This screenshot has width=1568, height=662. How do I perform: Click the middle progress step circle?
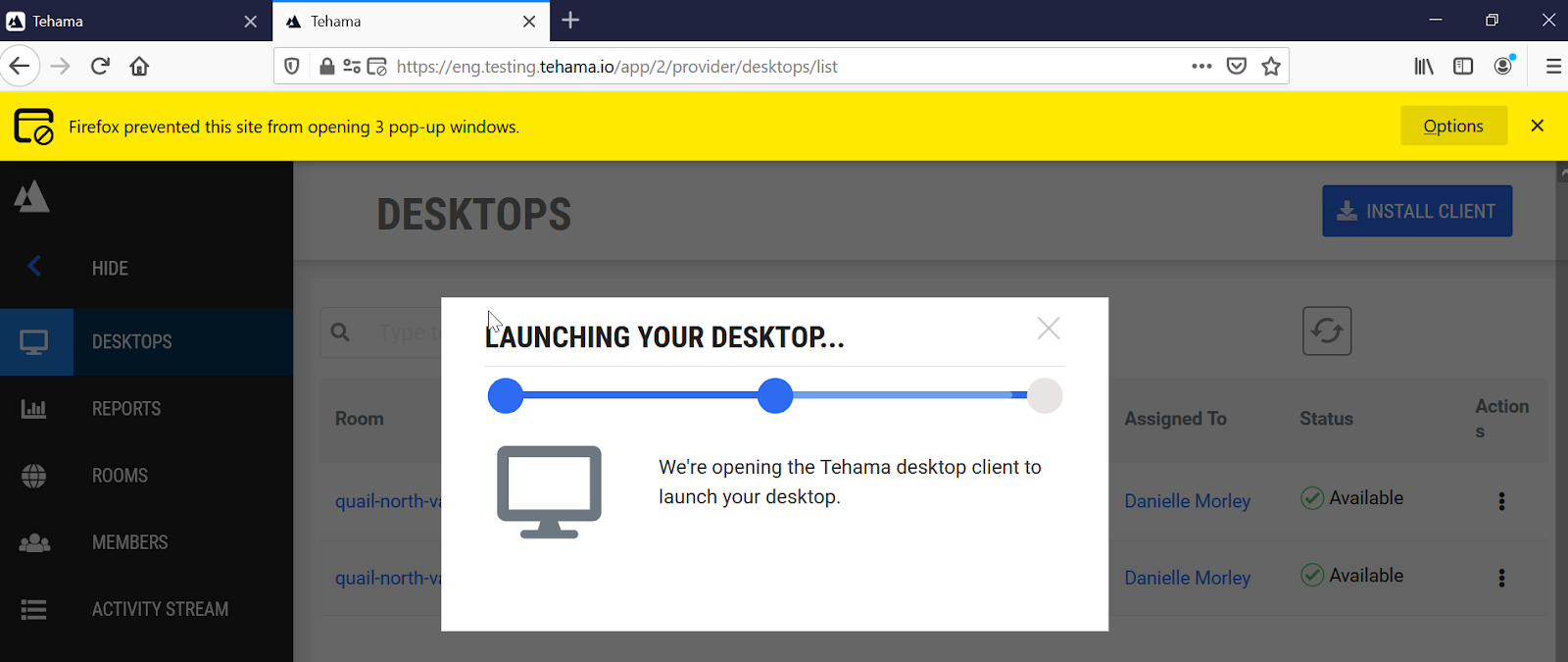point(775,395)
